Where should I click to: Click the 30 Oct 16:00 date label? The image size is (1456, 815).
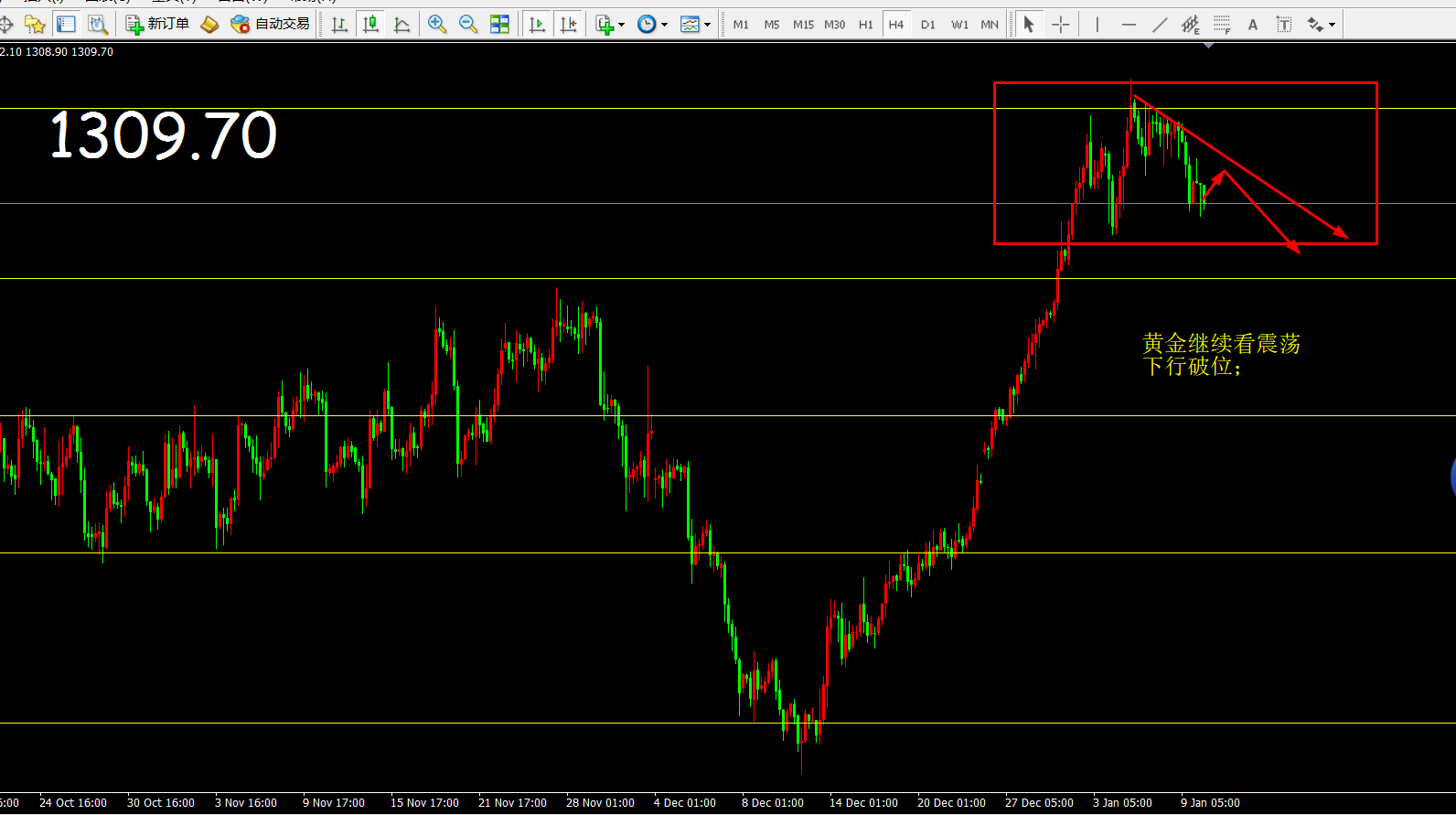161,803
